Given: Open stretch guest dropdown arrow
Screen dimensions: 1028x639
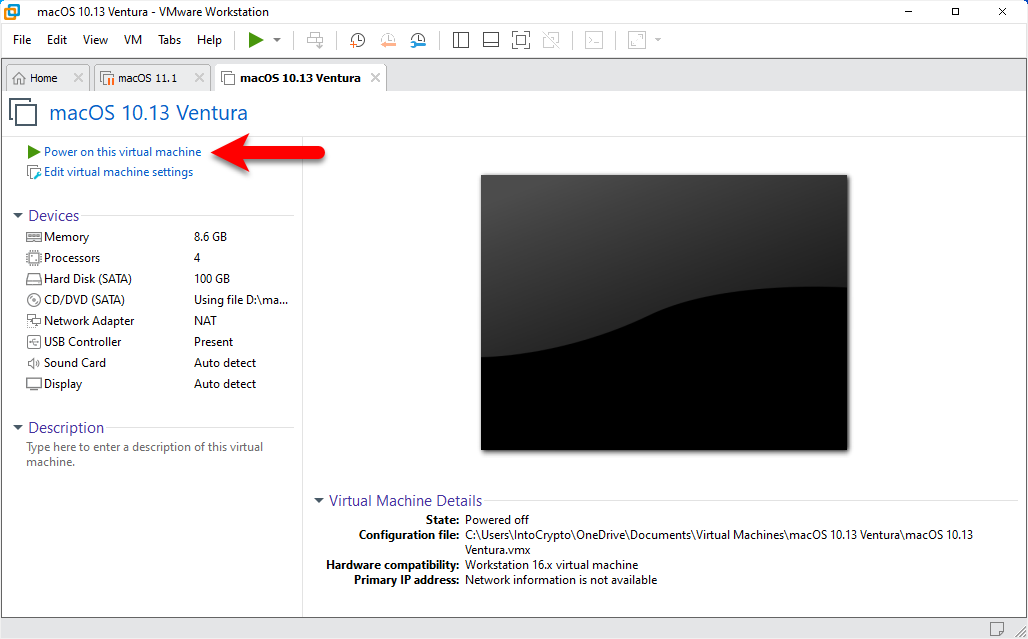Looking at the screenshot, I should (658, 40).
